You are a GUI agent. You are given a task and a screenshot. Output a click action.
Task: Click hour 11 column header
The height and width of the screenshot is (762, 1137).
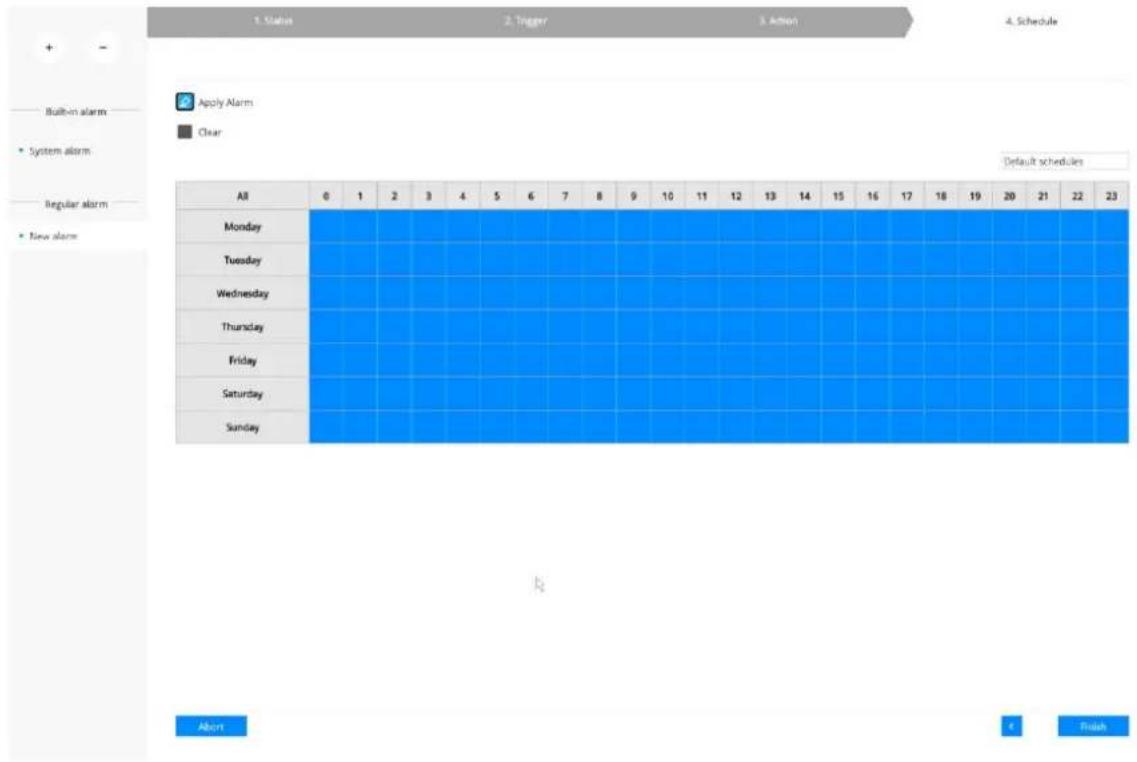(x=702, y=196)
